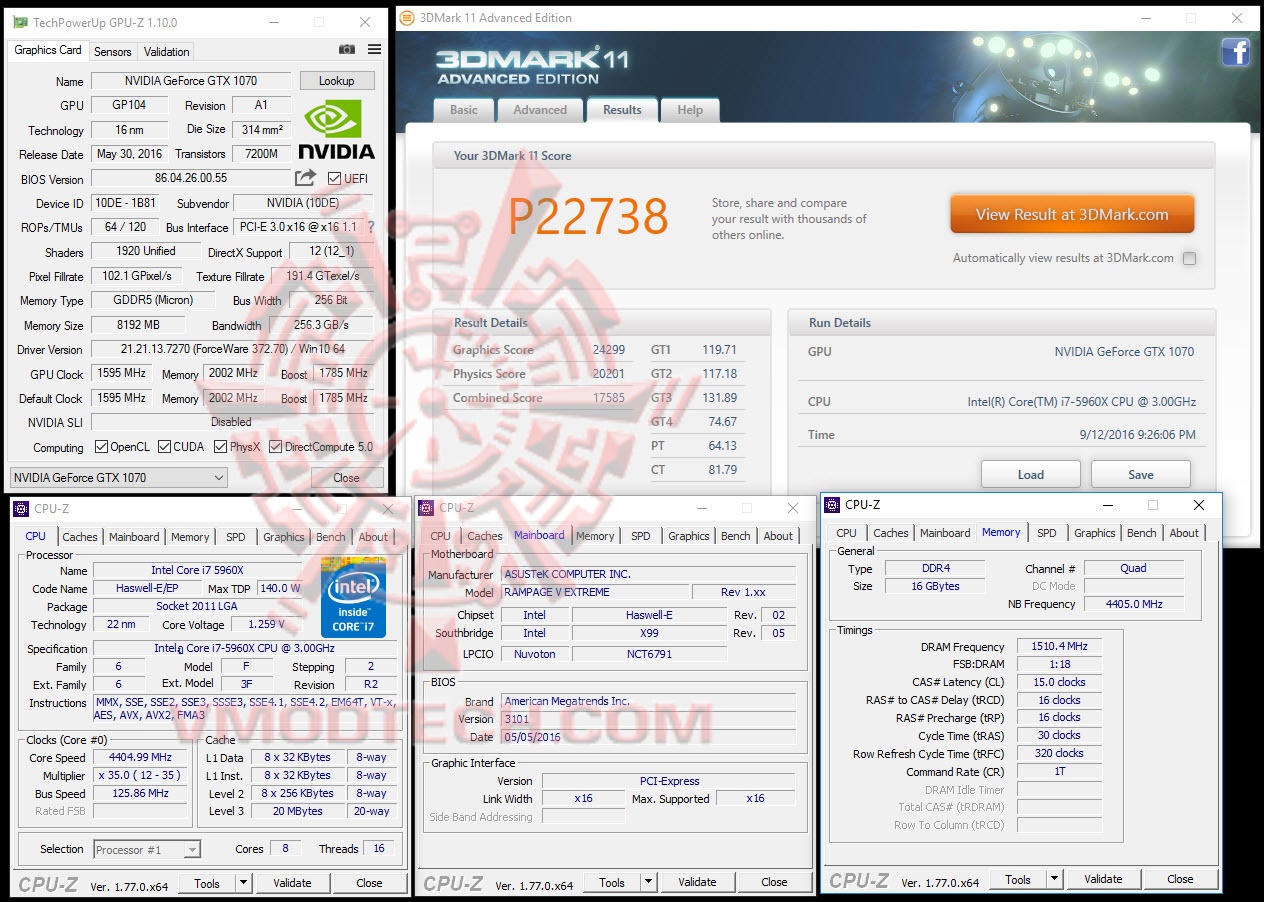
Task: Click the Core Speed value in CPU-Z
Action: click(140, 758)
